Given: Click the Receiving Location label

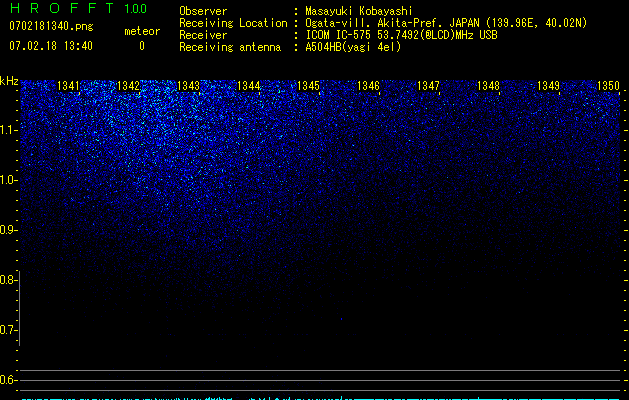Looking at the screenshot, I should pyautogui.click(x=233, y=23).
